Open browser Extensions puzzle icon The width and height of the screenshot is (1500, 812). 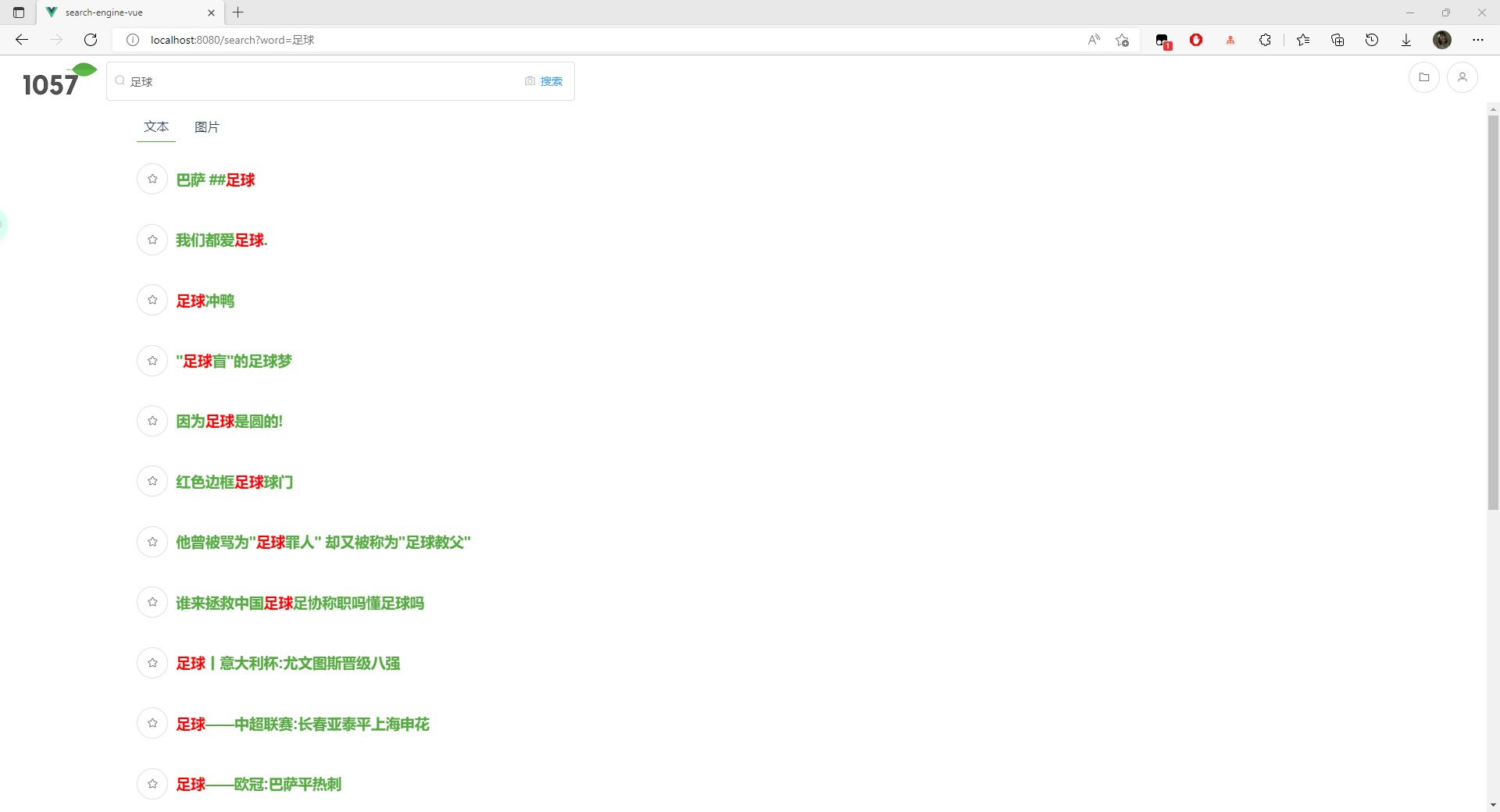pyautogui.click(x=1265, y=40)
